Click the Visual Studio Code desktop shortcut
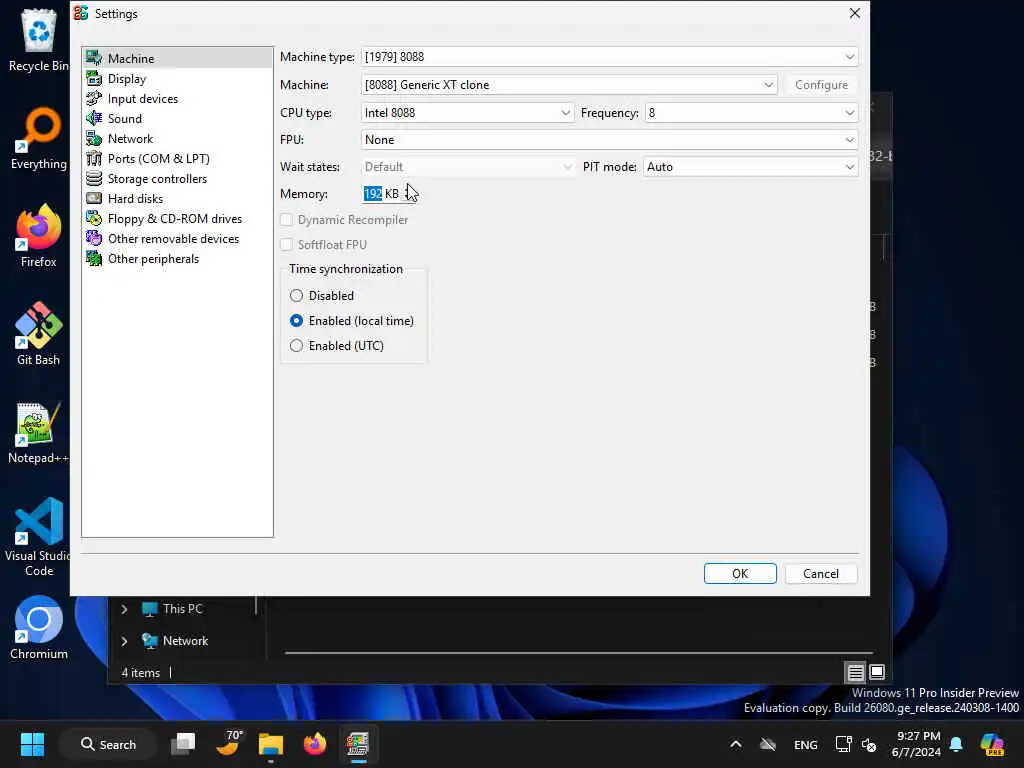 [38, 537]
